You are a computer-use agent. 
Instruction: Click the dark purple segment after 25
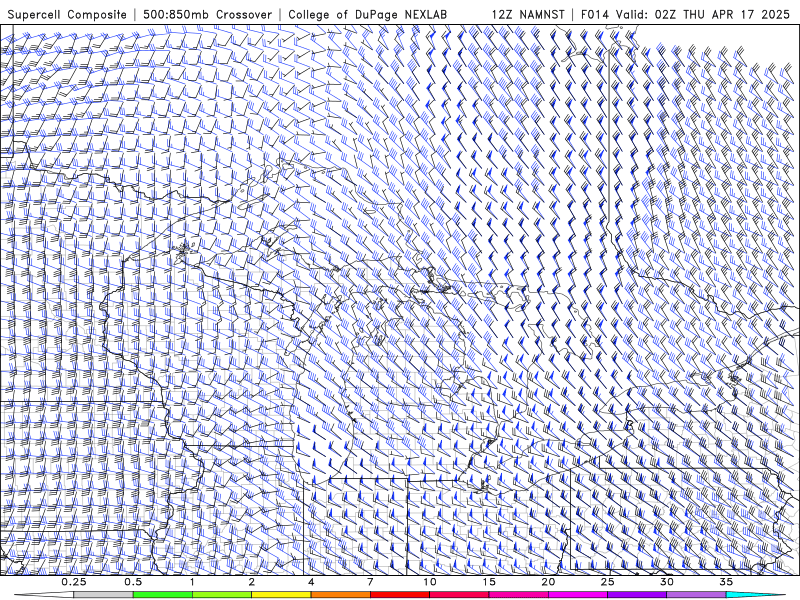point(637,595)
